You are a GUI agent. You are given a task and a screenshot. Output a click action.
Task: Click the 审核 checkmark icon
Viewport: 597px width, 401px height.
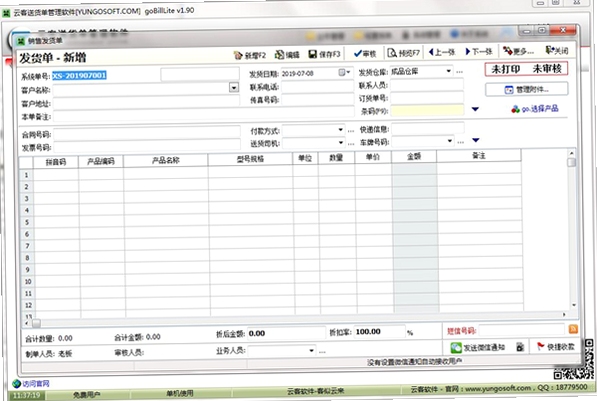point(365,54)
